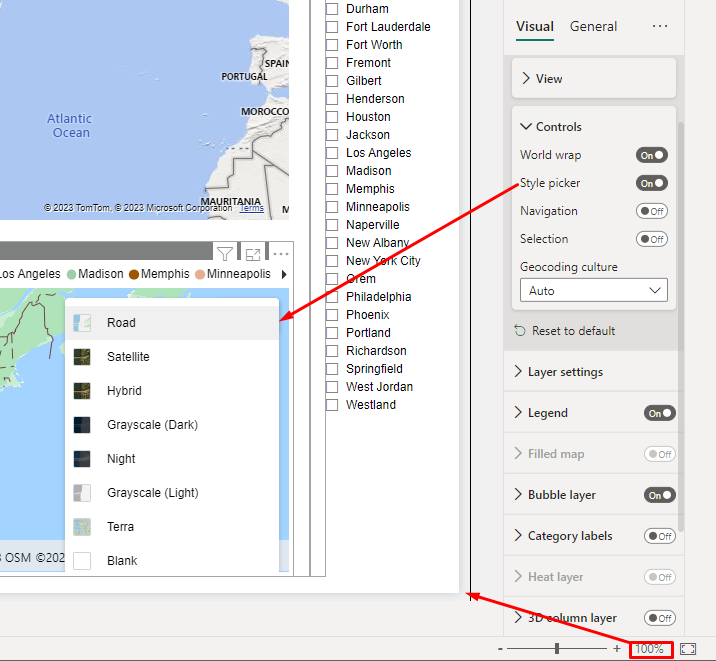Check the Phoenix checkbox
The image size is (716, 661).
tap(332, 315)
